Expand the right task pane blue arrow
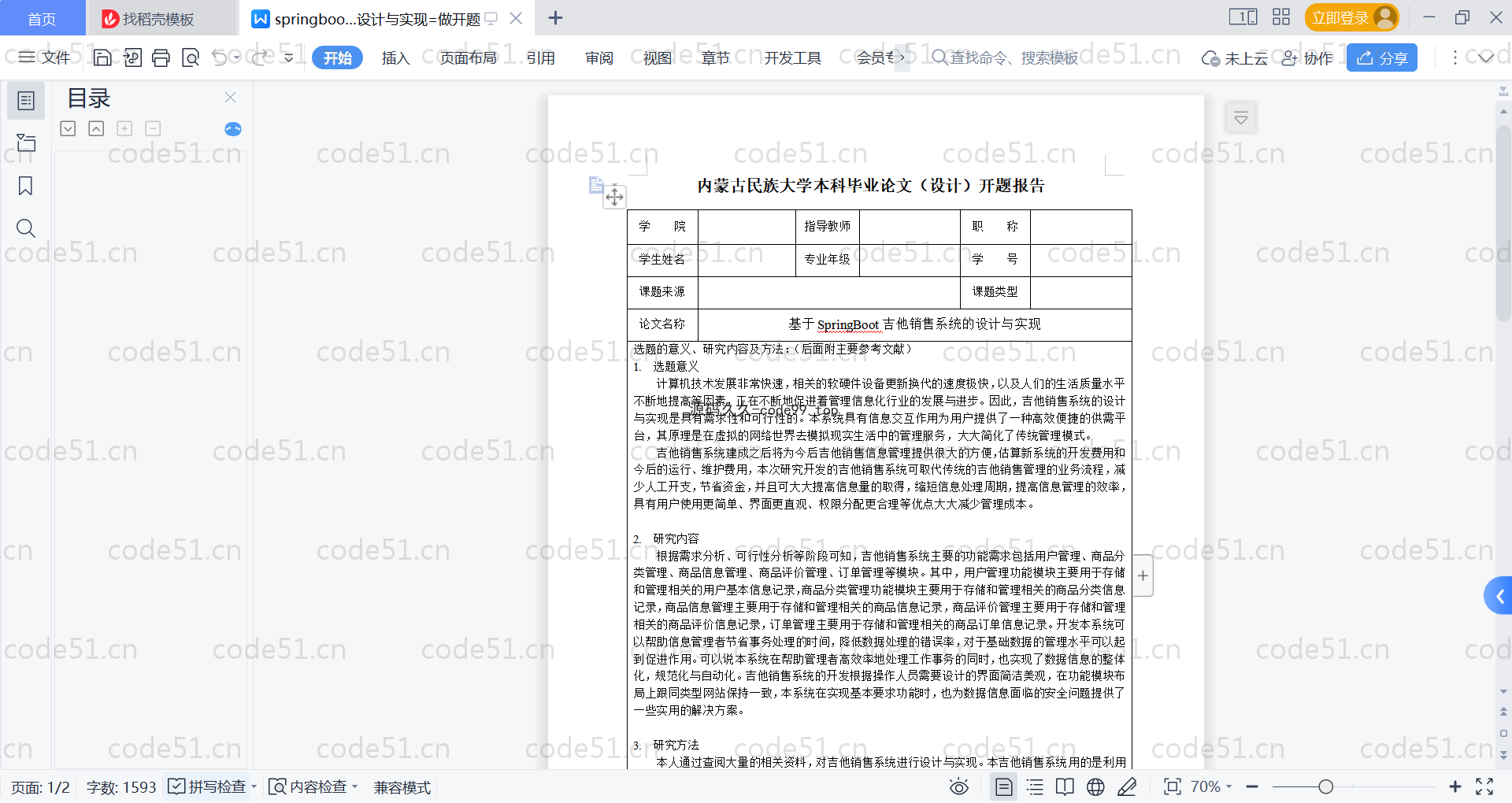Screen dimensions: 1512x803 pyautogui.click(x=1499, y=597)
